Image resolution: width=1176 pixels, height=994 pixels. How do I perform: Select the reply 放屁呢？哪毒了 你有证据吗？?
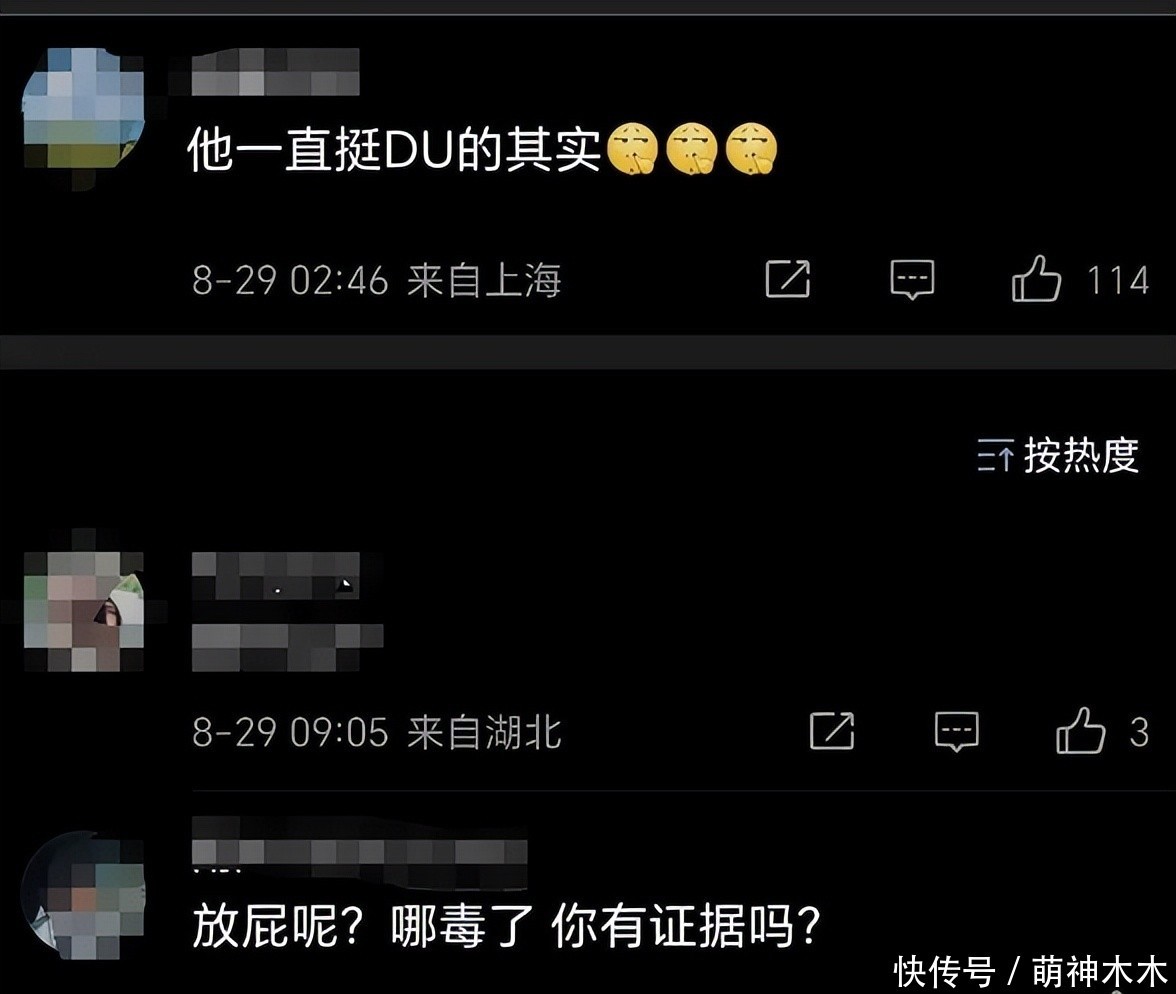click(x=507, y=926)
